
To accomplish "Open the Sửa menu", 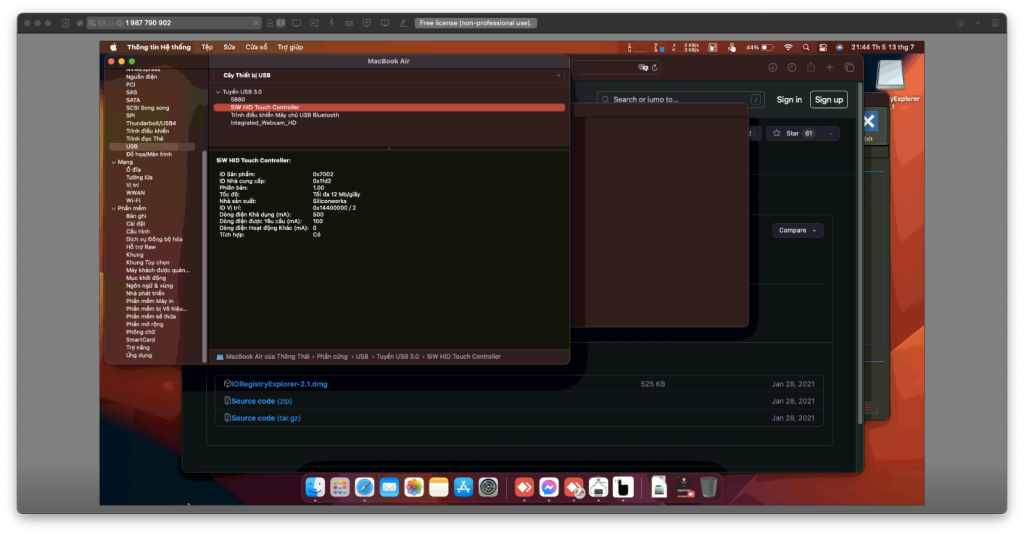I will click(229, 47).
